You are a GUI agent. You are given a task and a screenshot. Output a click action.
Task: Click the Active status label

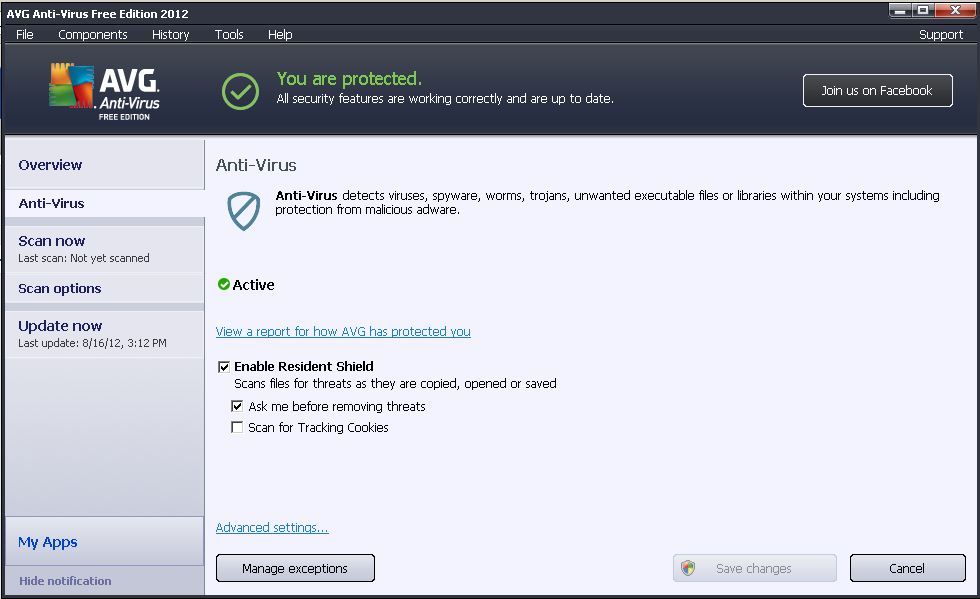tap(253, 284)
